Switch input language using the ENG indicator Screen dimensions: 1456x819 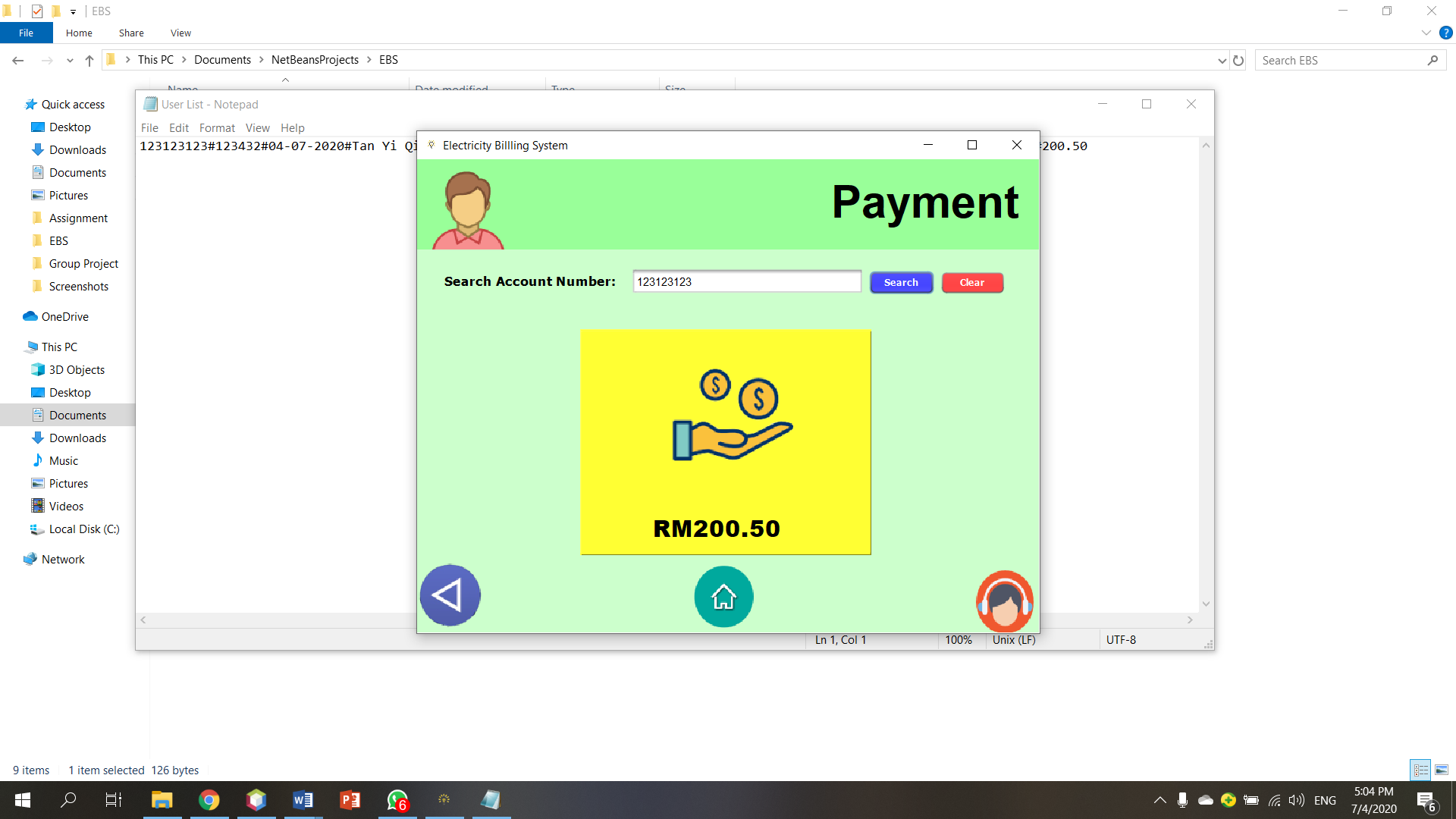click(x=1325, y=799)
